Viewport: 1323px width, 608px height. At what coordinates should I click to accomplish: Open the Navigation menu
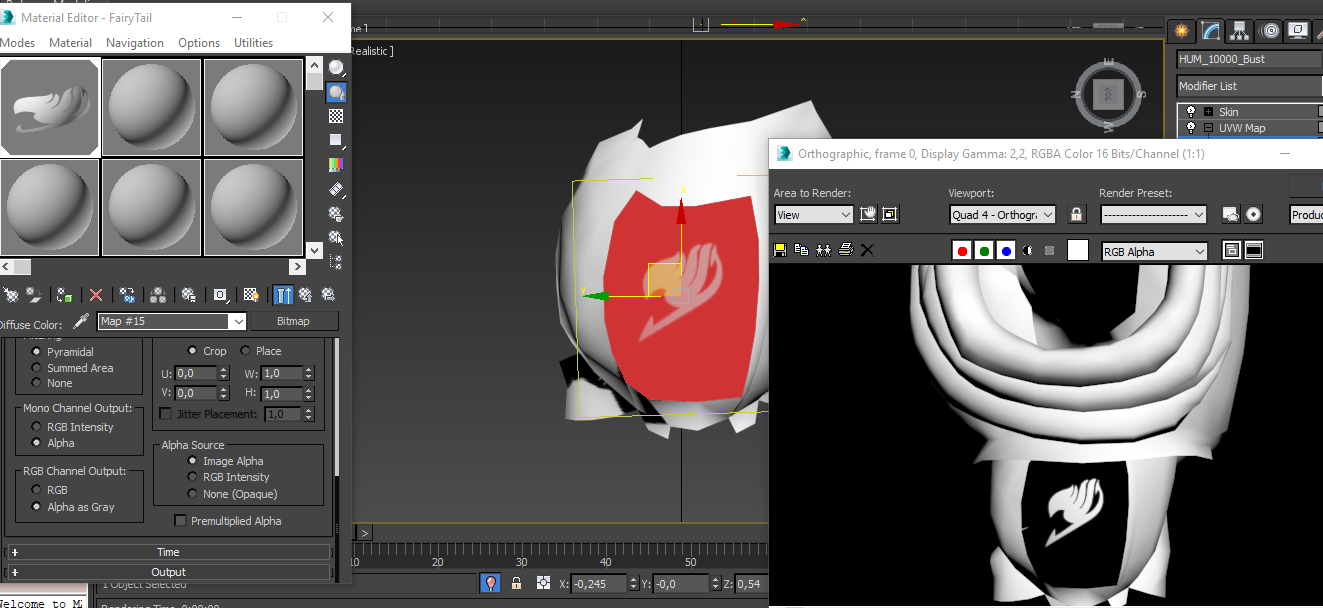pyautogui.click(x=135, y=43)
